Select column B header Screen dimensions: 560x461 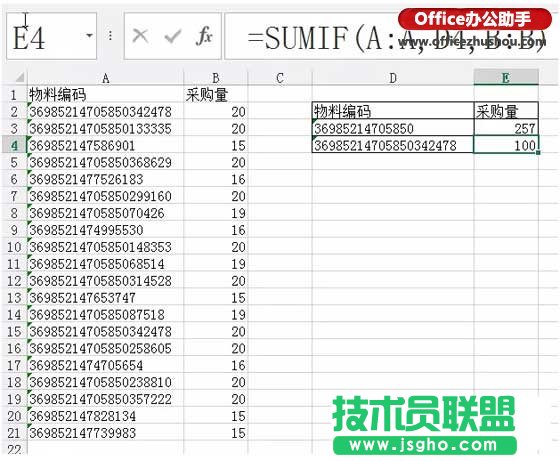(216, 78)
